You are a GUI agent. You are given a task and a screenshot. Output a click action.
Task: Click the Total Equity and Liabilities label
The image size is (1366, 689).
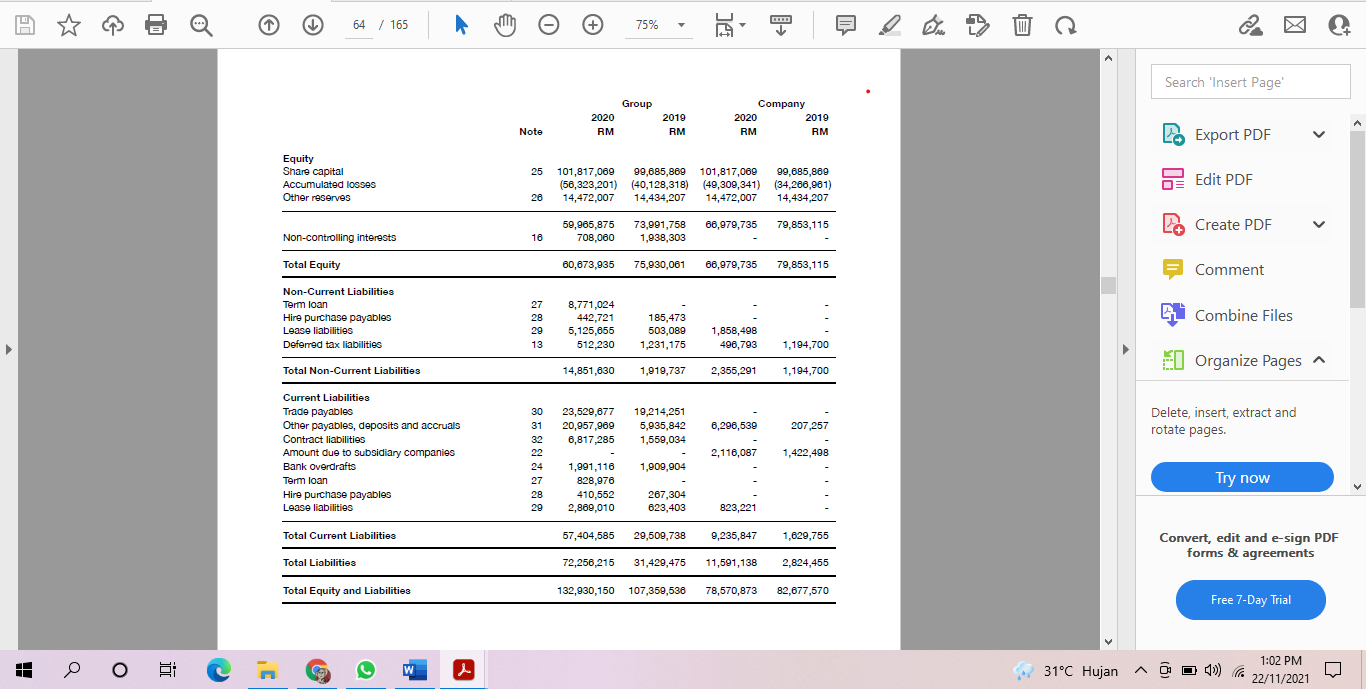(x=346, y=591)
